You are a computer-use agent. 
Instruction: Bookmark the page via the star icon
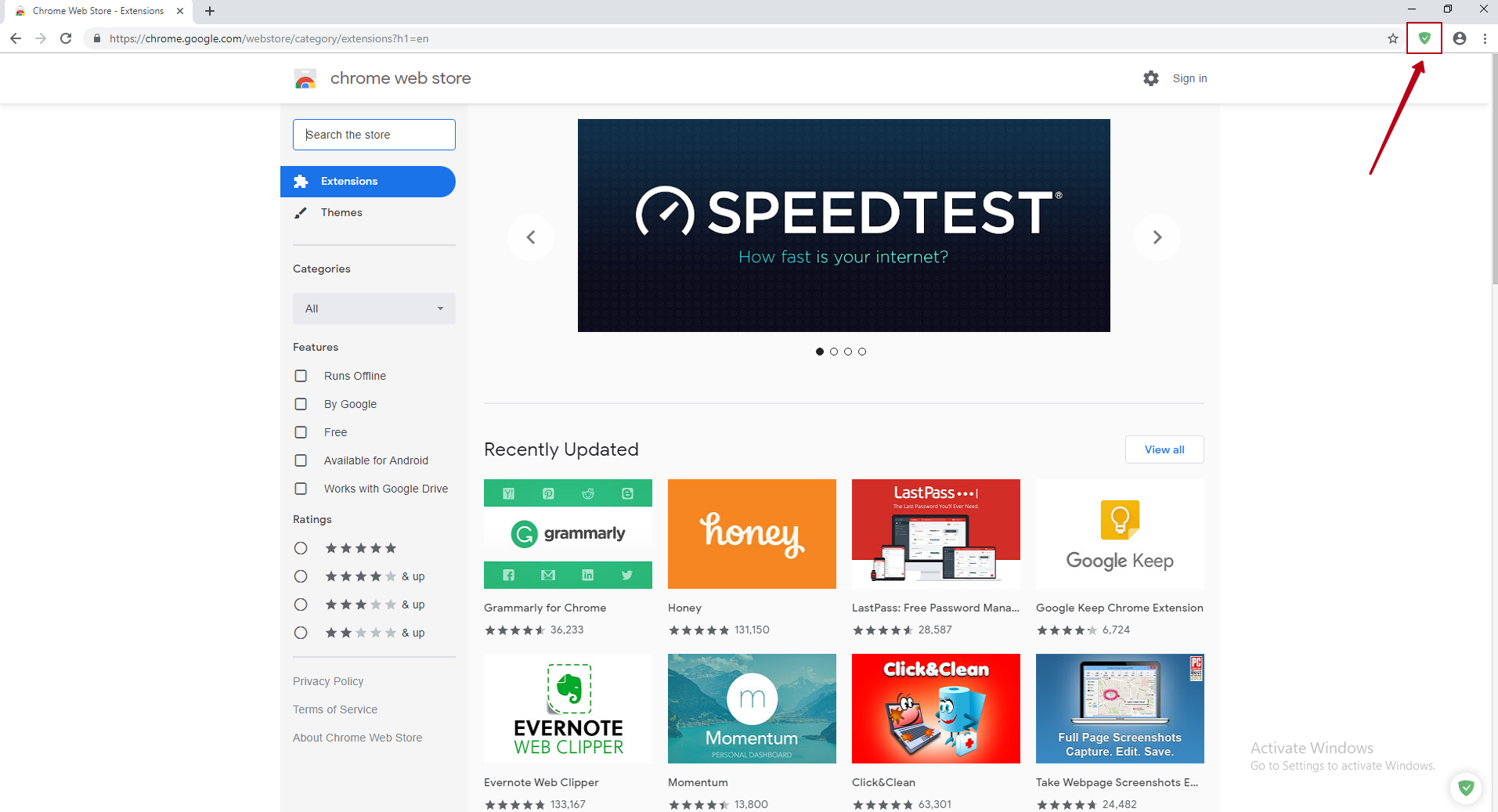point(1392,38)
